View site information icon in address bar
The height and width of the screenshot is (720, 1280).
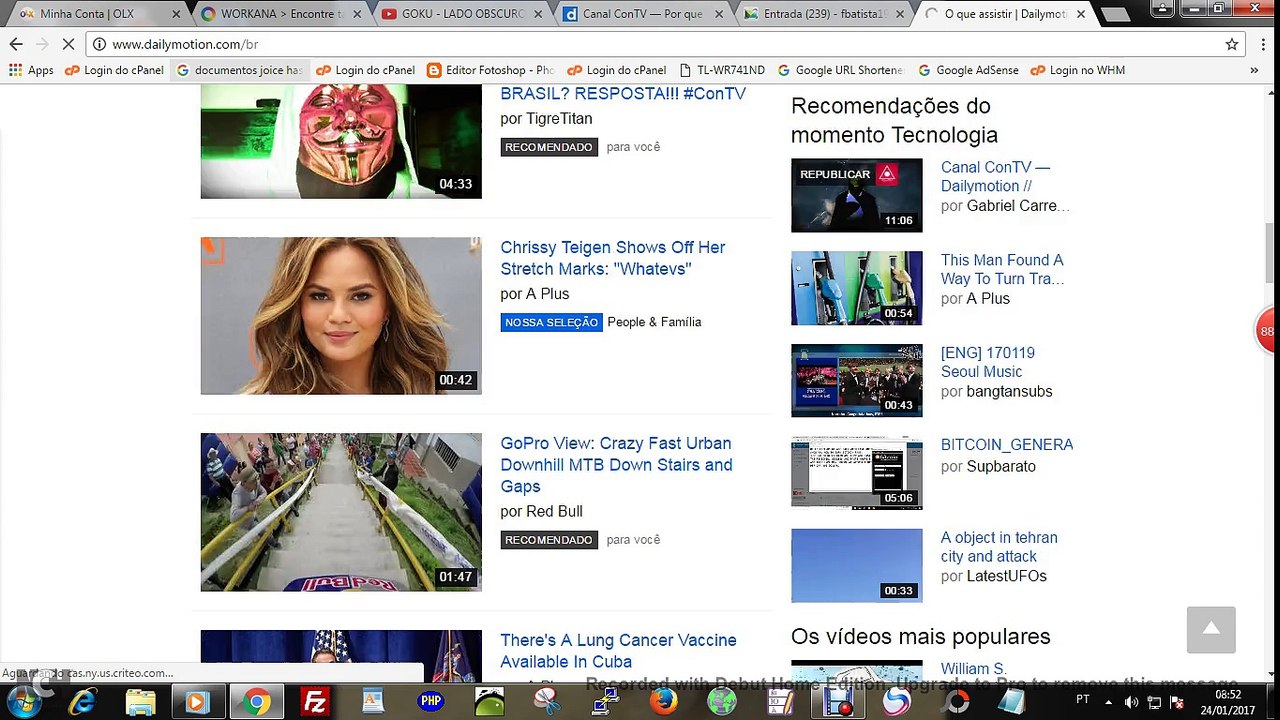99,44
